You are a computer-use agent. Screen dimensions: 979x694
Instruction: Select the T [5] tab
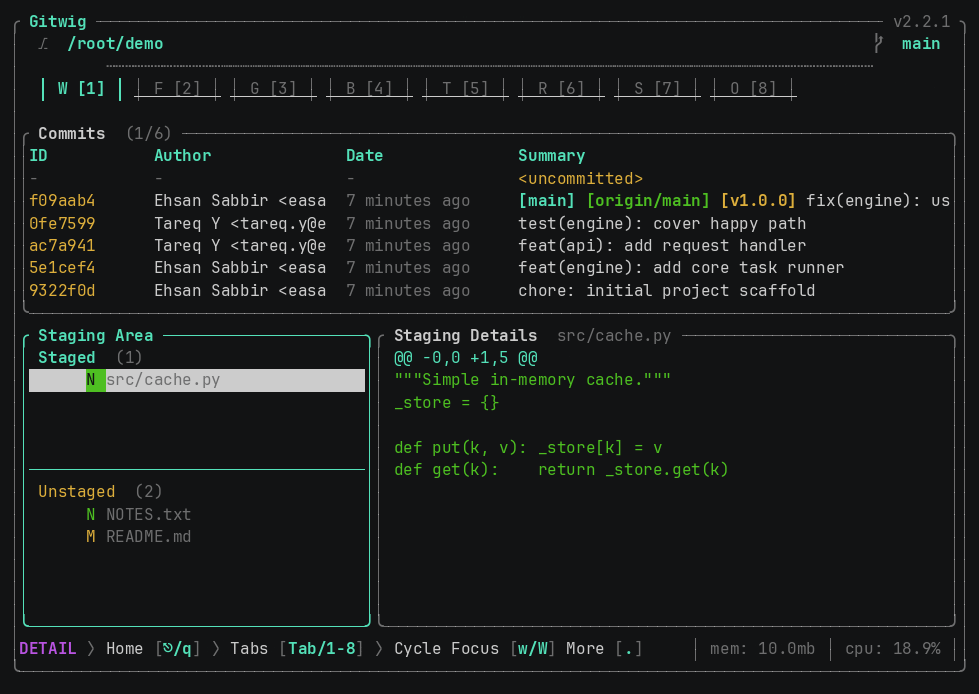coord(465,89)
